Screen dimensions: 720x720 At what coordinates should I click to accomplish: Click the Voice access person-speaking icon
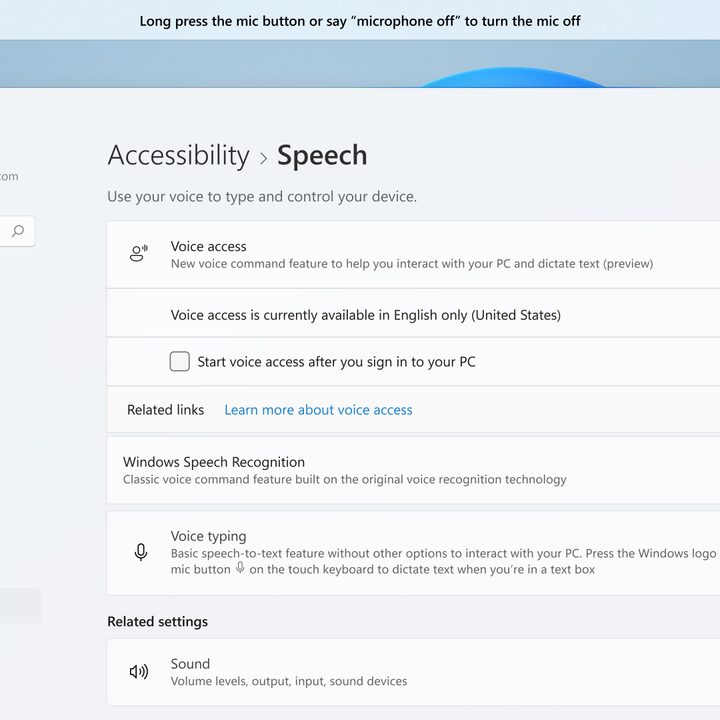138,253
